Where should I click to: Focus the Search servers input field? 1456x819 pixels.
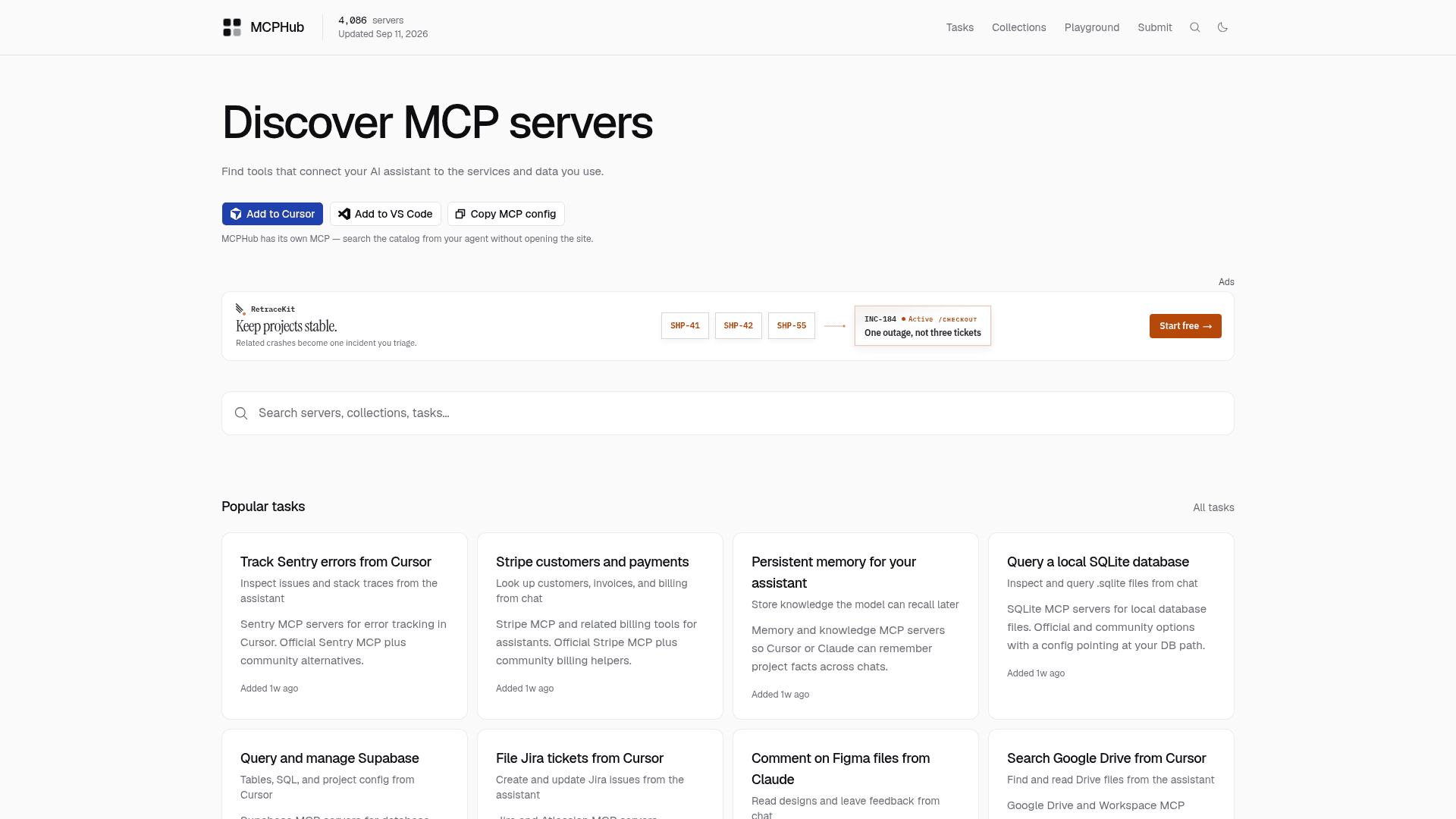coord(728,413)
